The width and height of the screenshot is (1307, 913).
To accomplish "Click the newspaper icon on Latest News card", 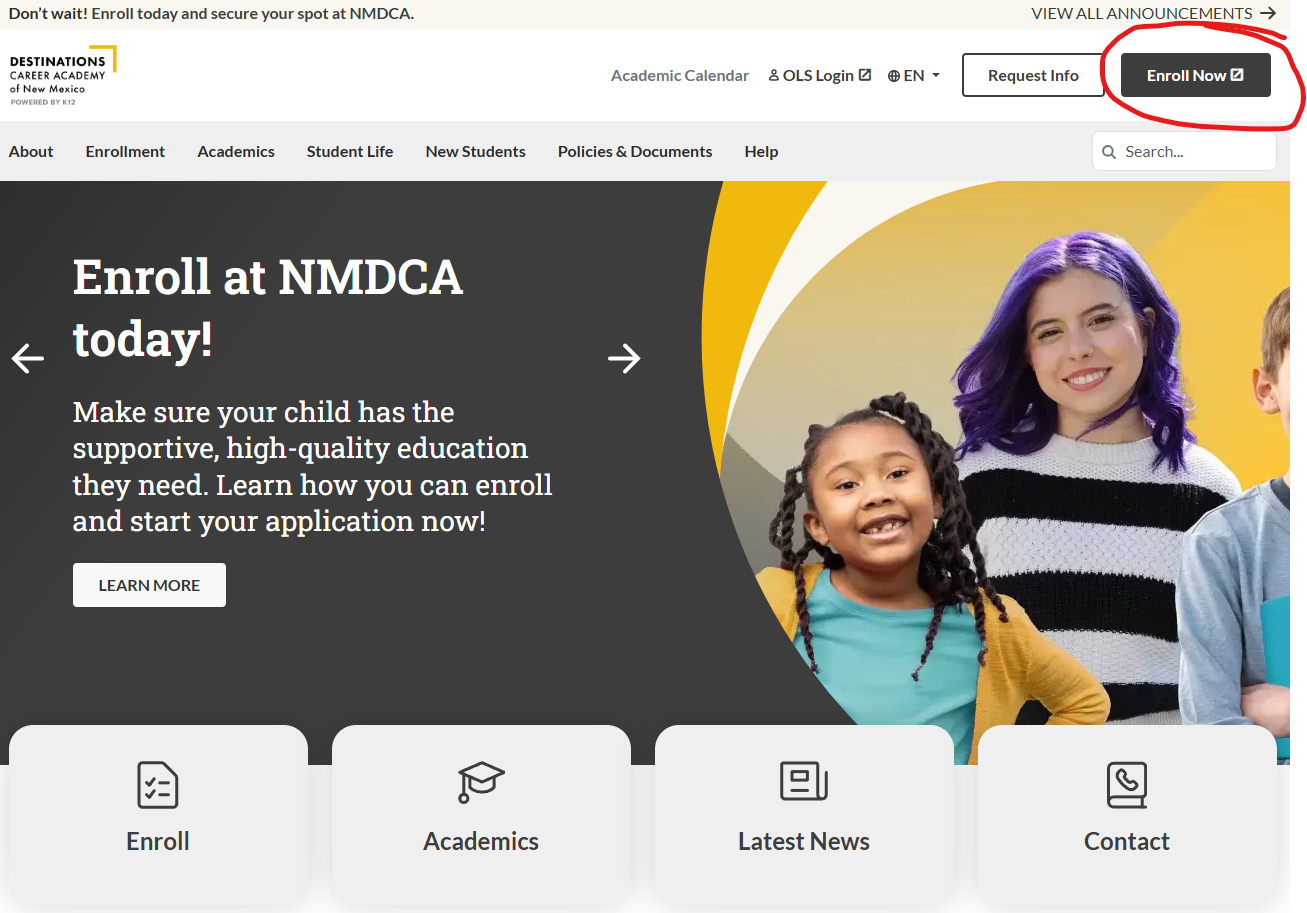I will pyautogui.click(x=804, y=781).
